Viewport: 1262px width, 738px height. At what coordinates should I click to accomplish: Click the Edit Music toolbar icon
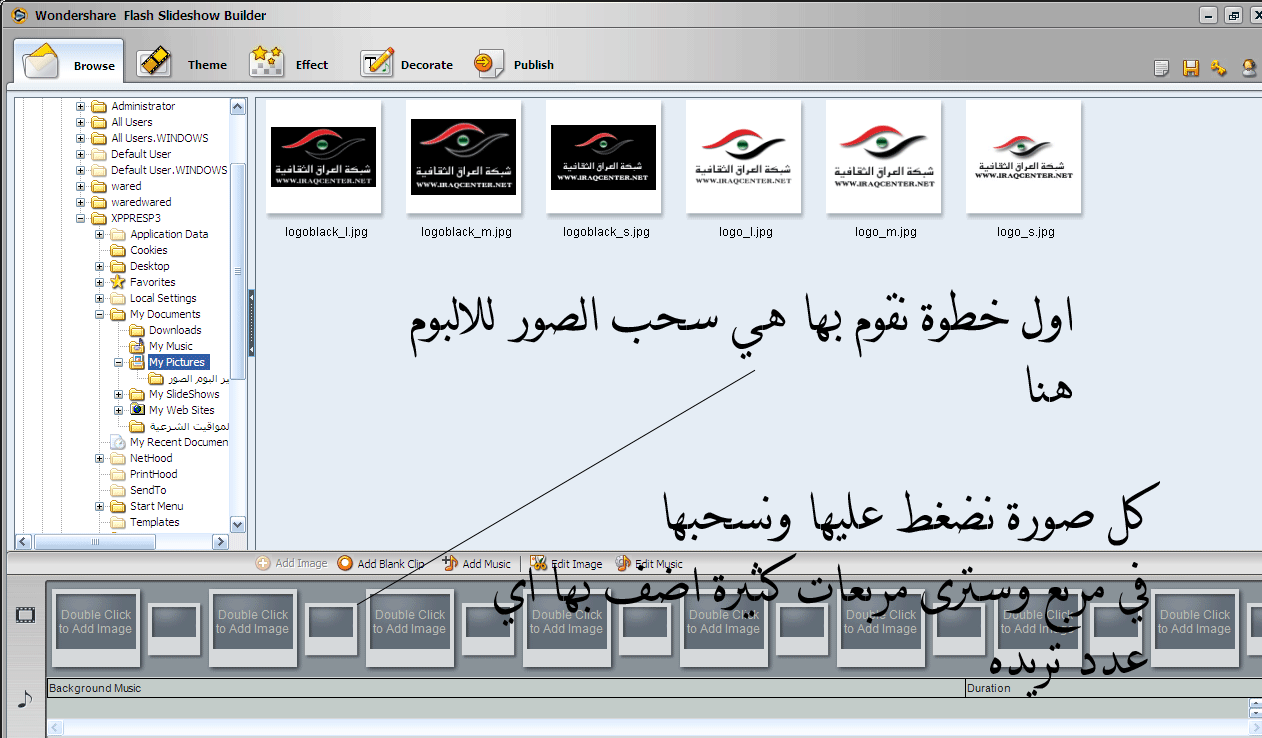coord(623,564)
